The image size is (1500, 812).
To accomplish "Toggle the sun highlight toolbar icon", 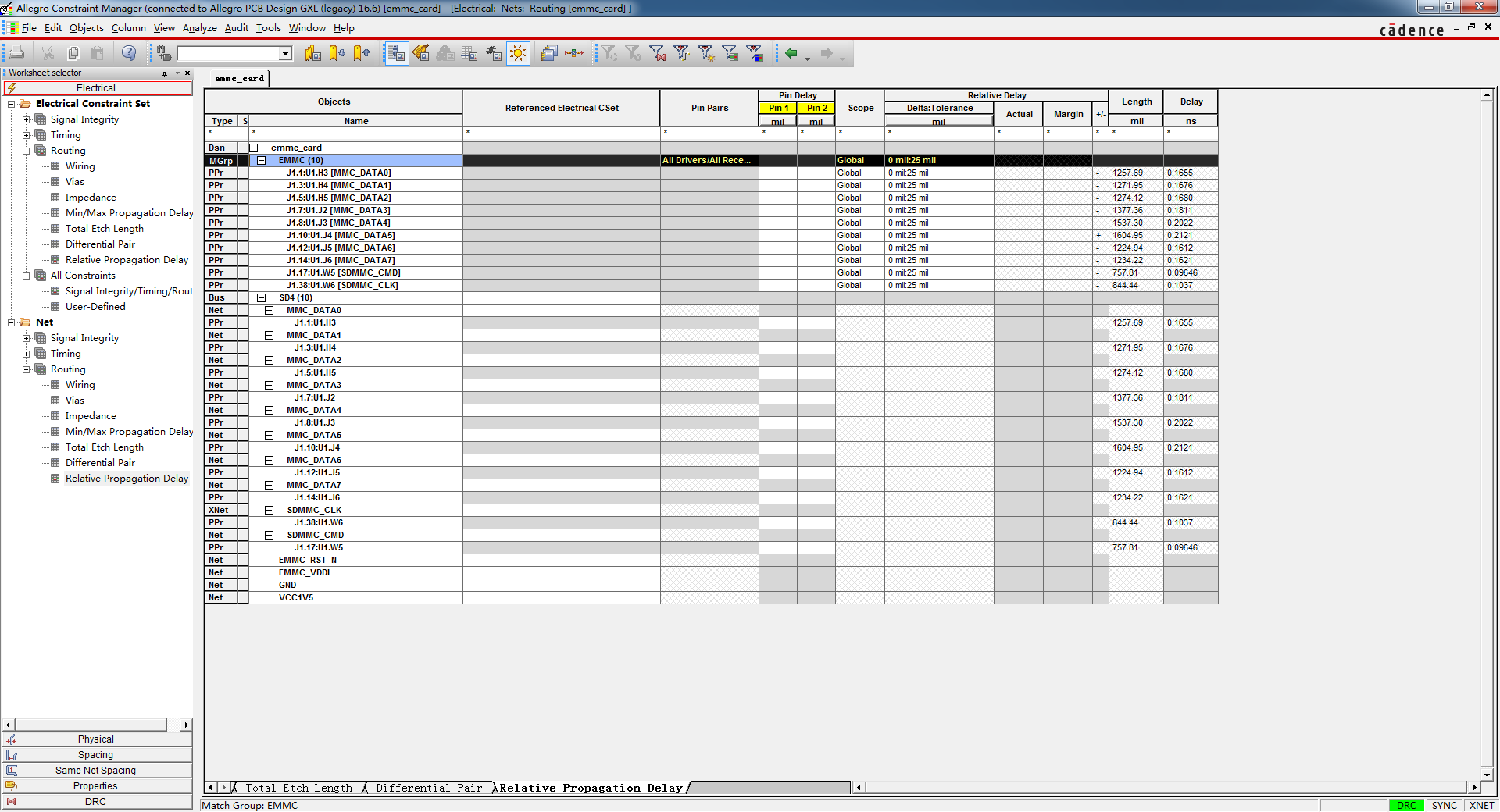I will click(518, 53).
